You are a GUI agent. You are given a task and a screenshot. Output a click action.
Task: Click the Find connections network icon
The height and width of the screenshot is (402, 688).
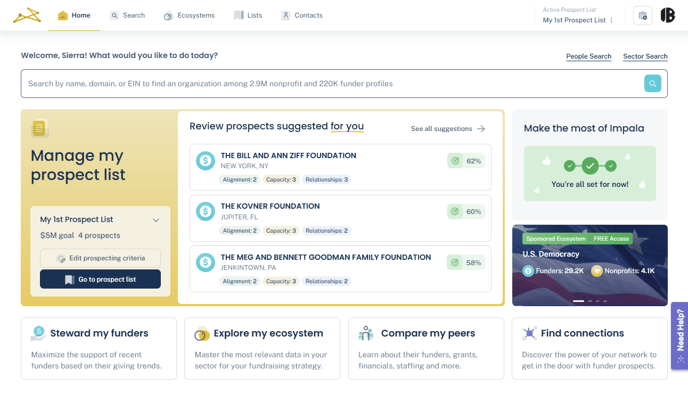529,333
